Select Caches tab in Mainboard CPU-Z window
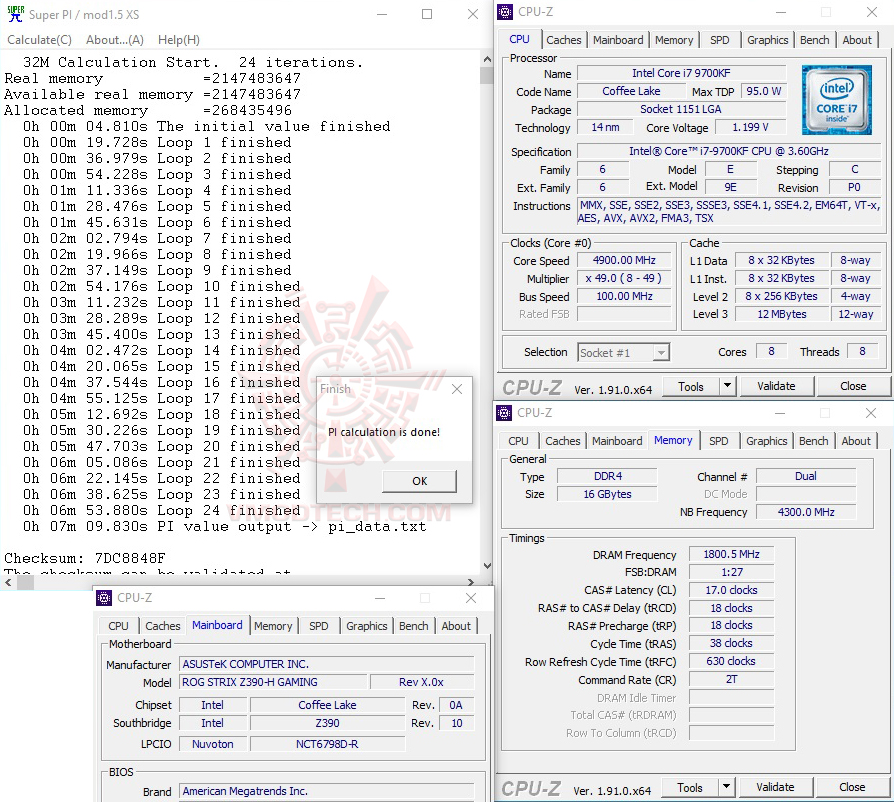This screenshot has height=802, width=894. (x=162, y=626)
